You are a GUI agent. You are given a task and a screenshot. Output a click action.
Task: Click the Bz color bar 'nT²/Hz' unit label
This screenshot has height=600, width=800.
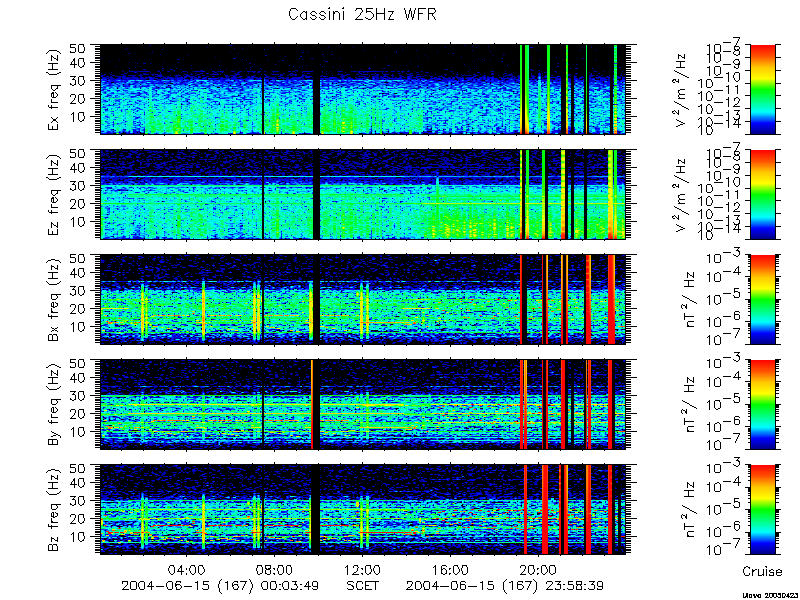[x=690, y=510]
